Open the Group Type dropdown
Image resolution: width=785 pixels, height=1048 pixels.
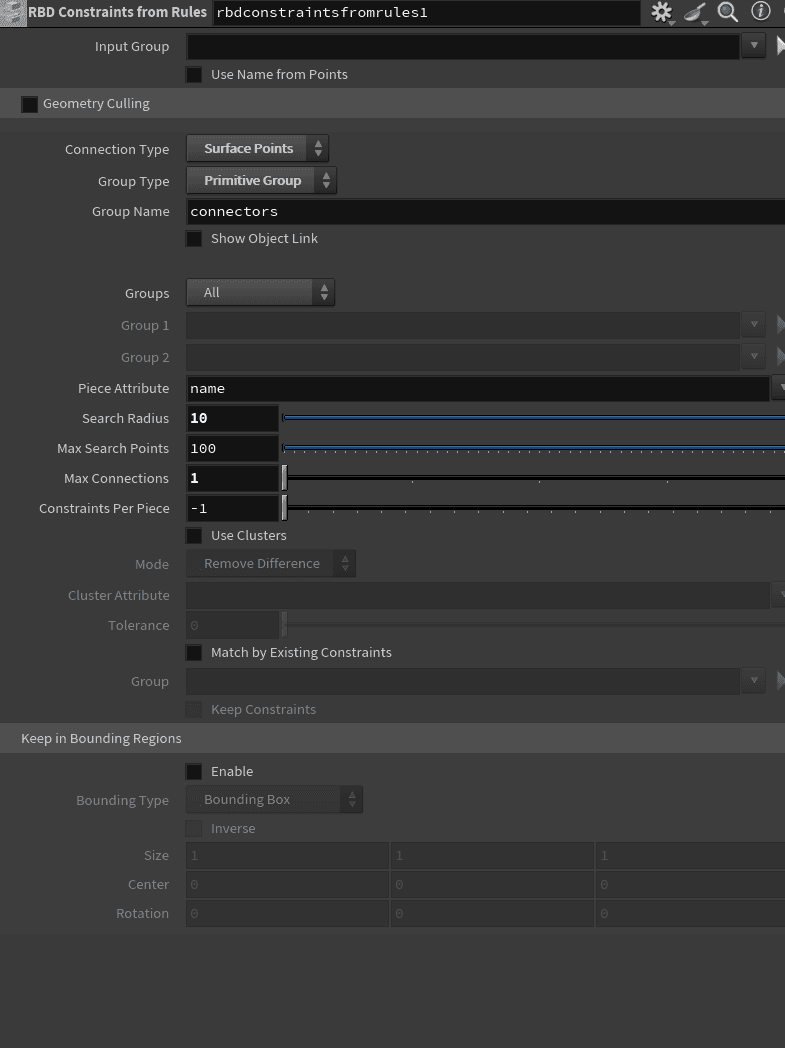tap(261, 180)
